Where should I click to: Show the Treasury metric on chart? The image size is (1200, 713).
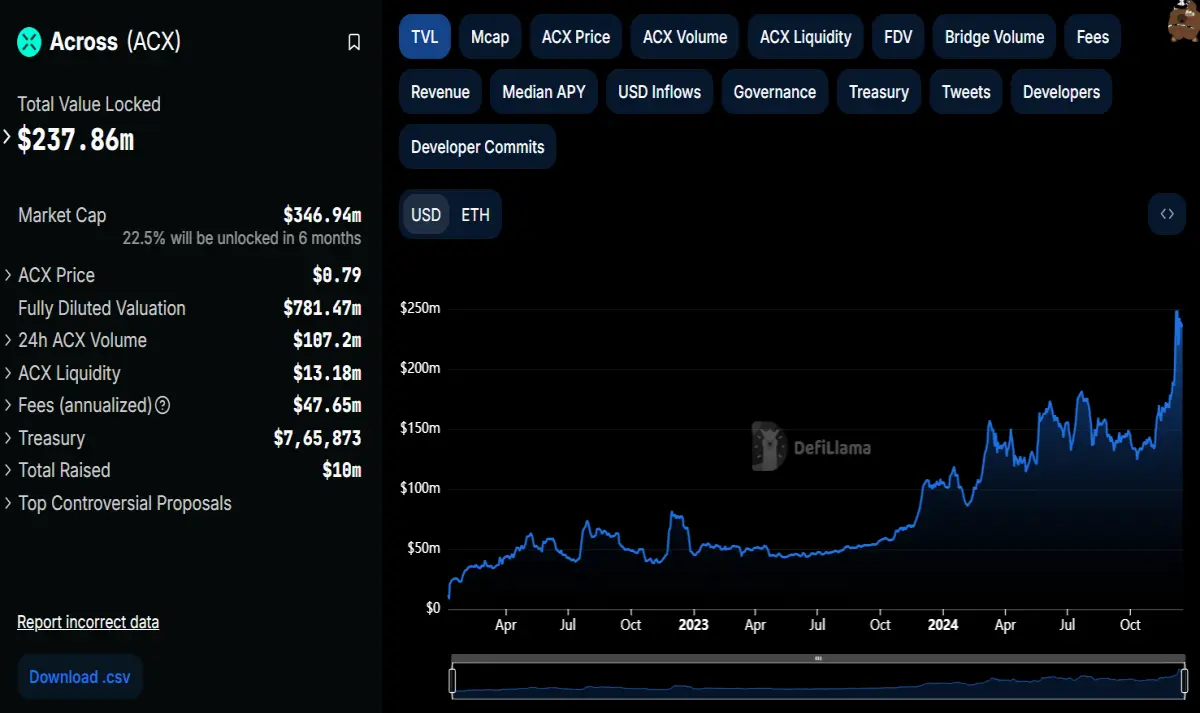click(x=879, y=92)
